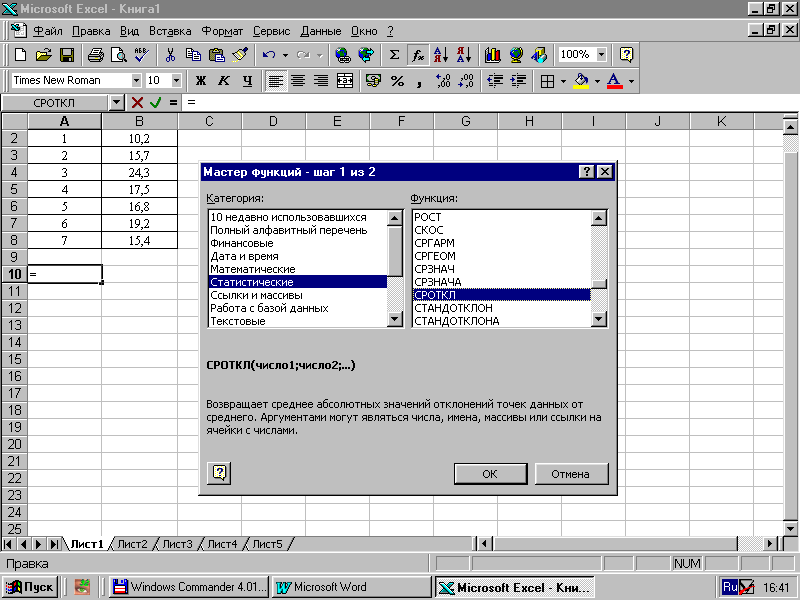Click the Format Painter brush icon
Image resolution: width=800 pixels, height=600 pixels.
tap(240, 55)
